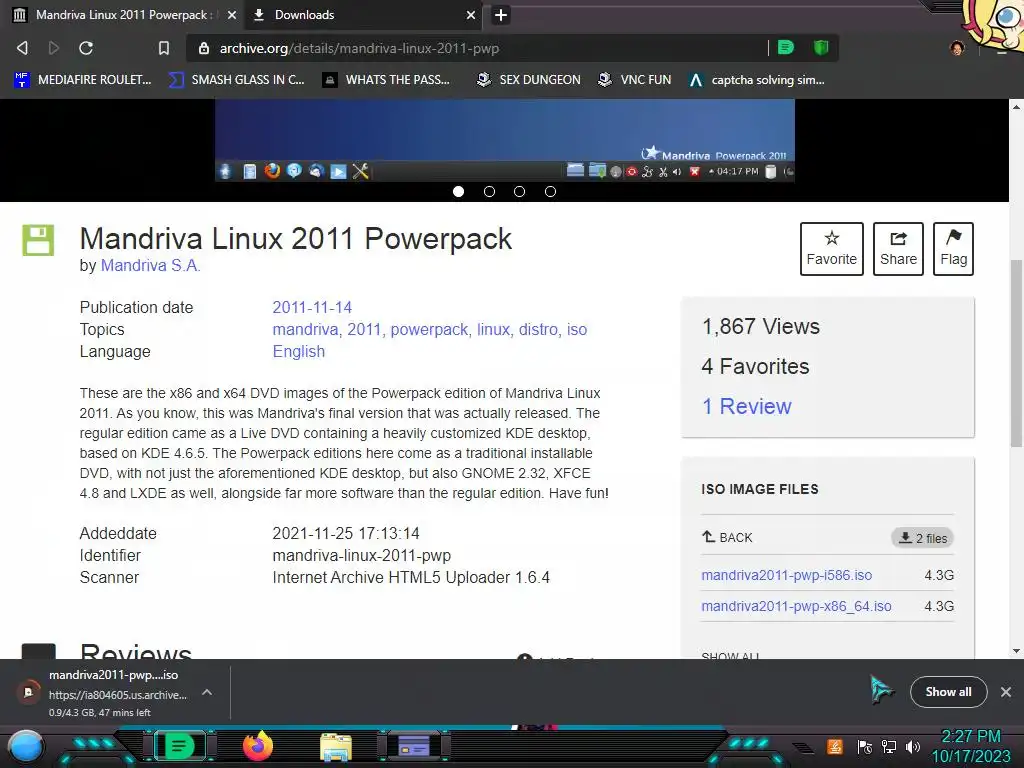Open the iso topic link
The height and width of the screenshot is (768, 1024).
[x=577, y=330]
